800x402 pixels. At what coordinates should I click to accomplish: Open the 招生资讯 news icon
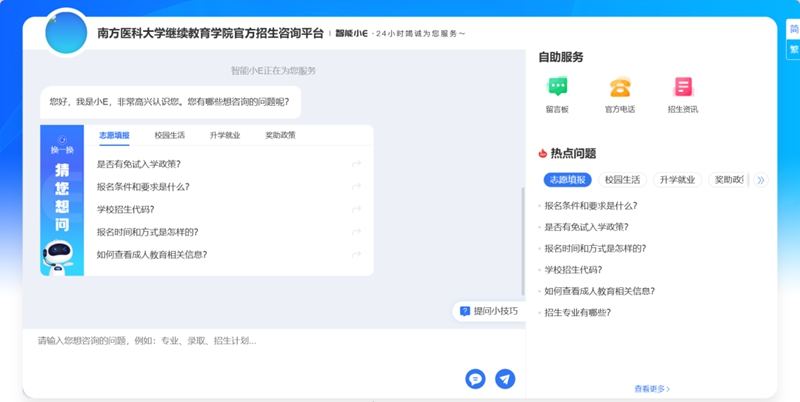pos(682,88)
